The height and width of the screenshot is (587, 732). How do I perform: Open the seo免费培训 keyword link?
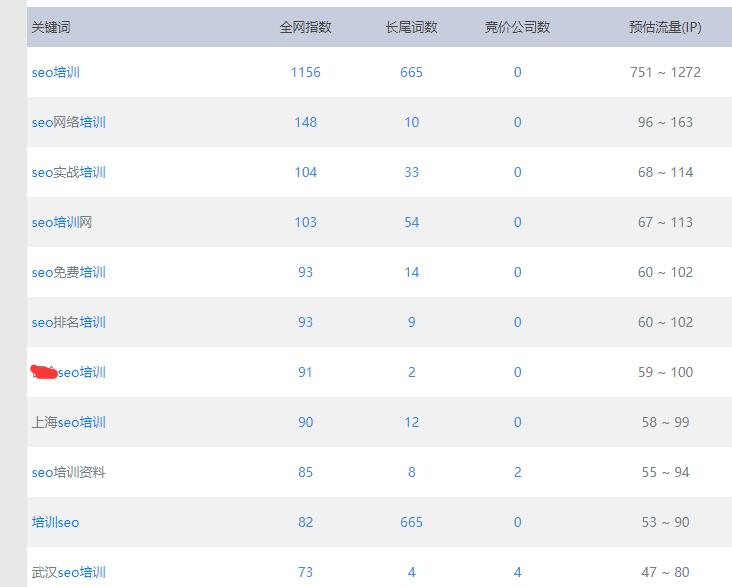click(x=68, y=272)
